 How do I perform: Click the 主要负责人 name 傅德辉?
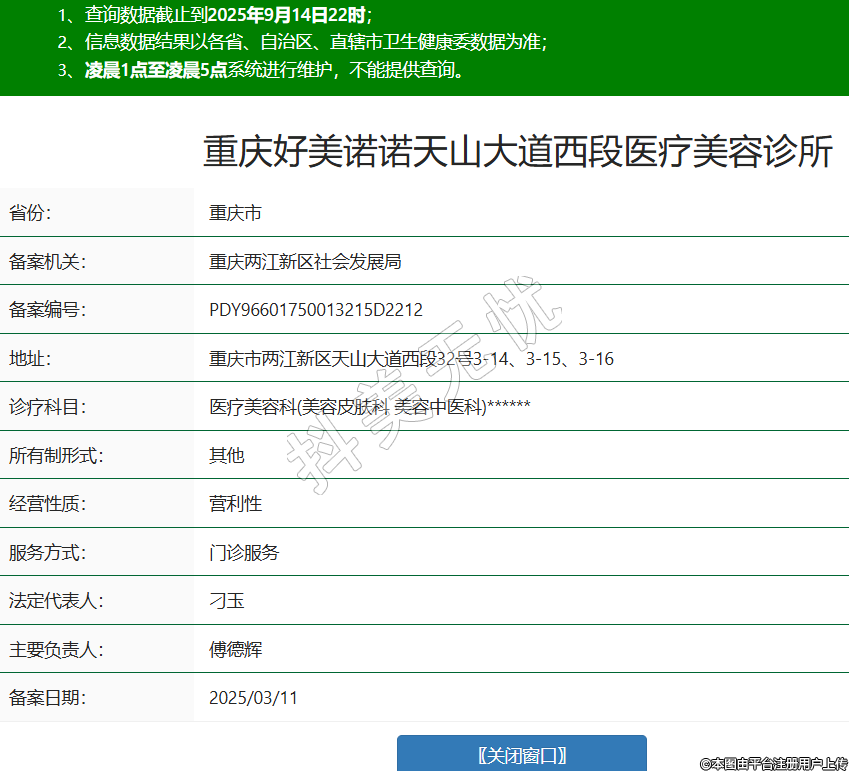(x=235, y=649)
